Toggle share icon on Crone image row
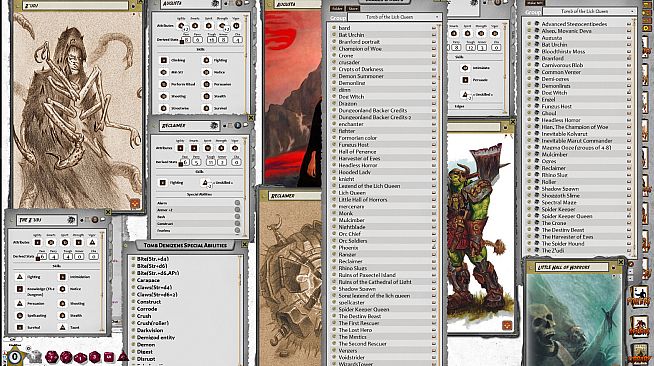The image size is (654, 366). pyautogui.click(x=434, y=55)
